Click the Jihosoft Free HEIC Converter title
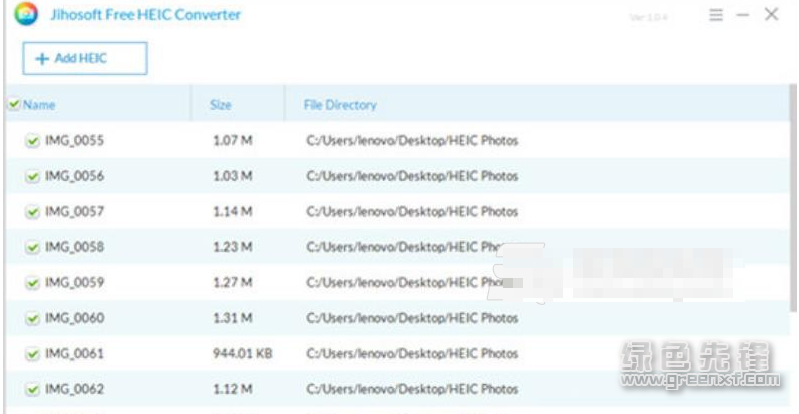 (x=145, y=15)
